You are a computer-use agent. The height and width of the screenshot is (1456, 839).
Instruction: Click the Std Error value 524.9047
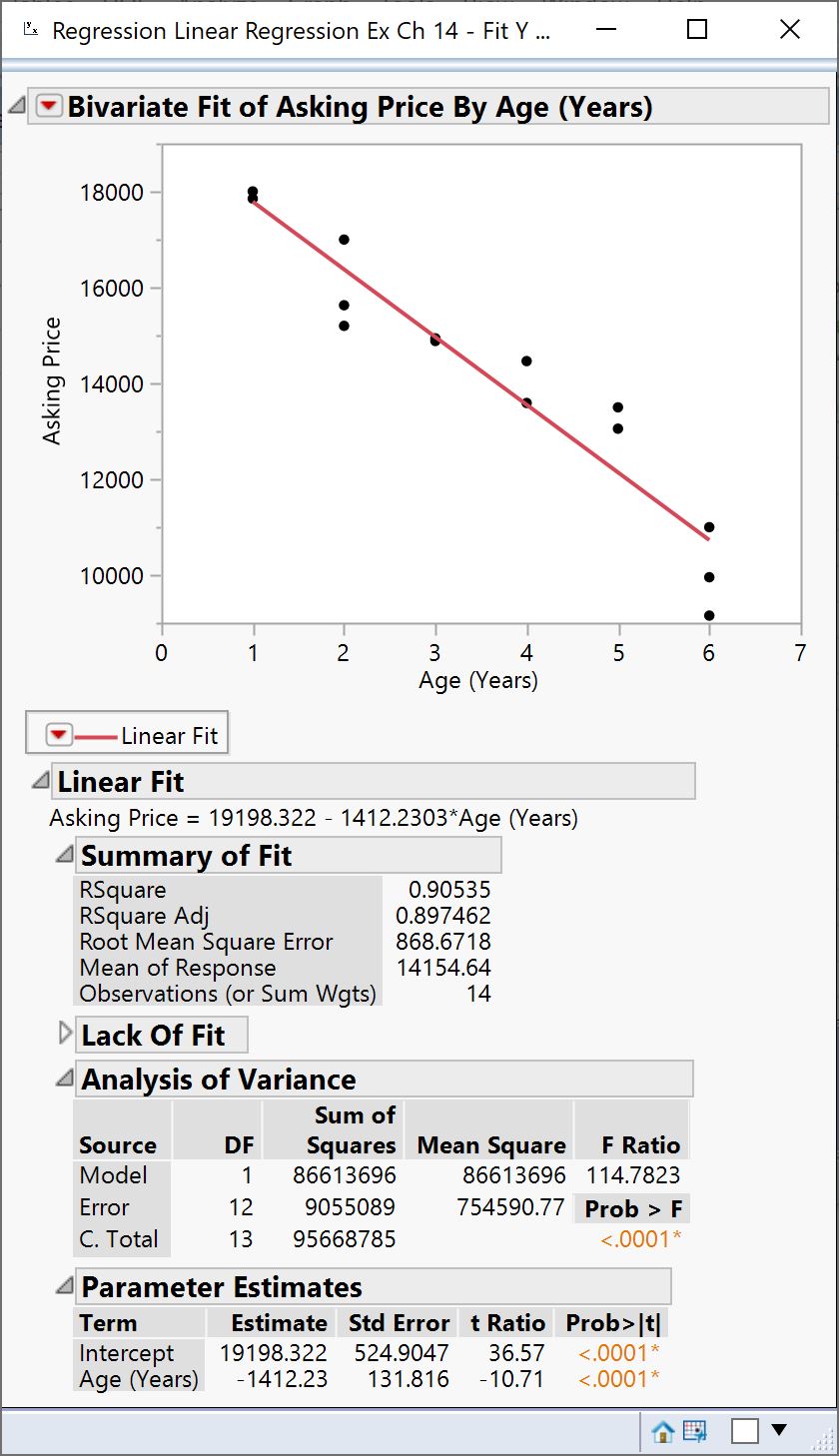[x=402, y=1353]
